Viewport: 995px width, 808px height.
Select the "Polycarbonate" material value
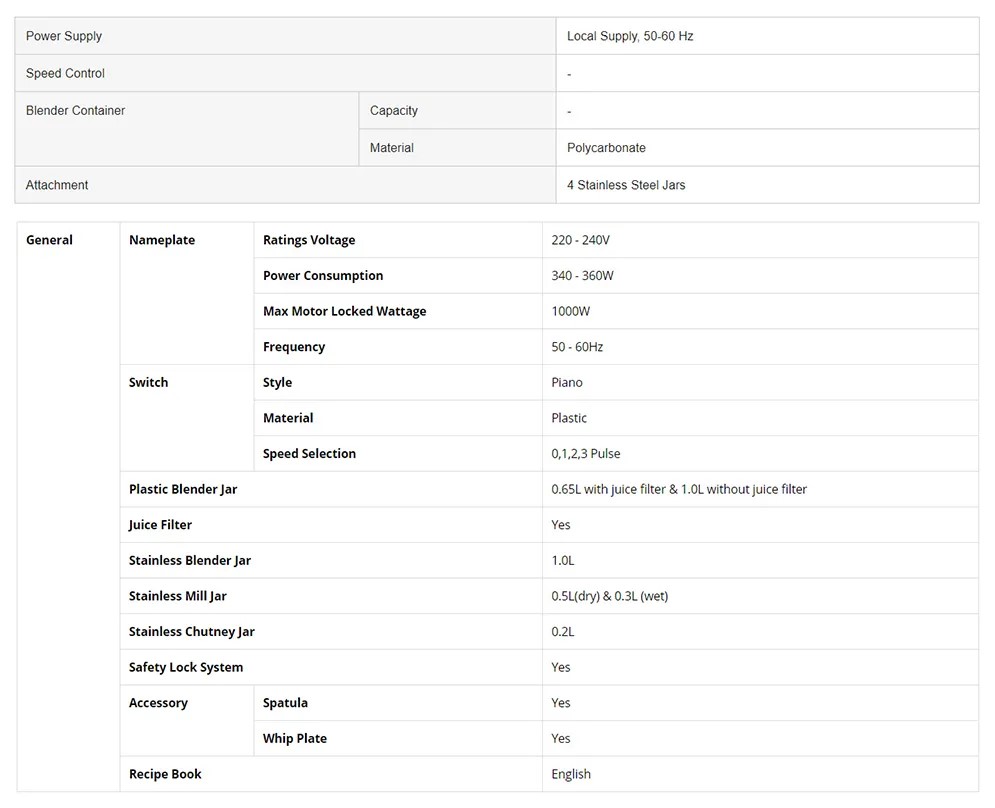click(606, 148)
